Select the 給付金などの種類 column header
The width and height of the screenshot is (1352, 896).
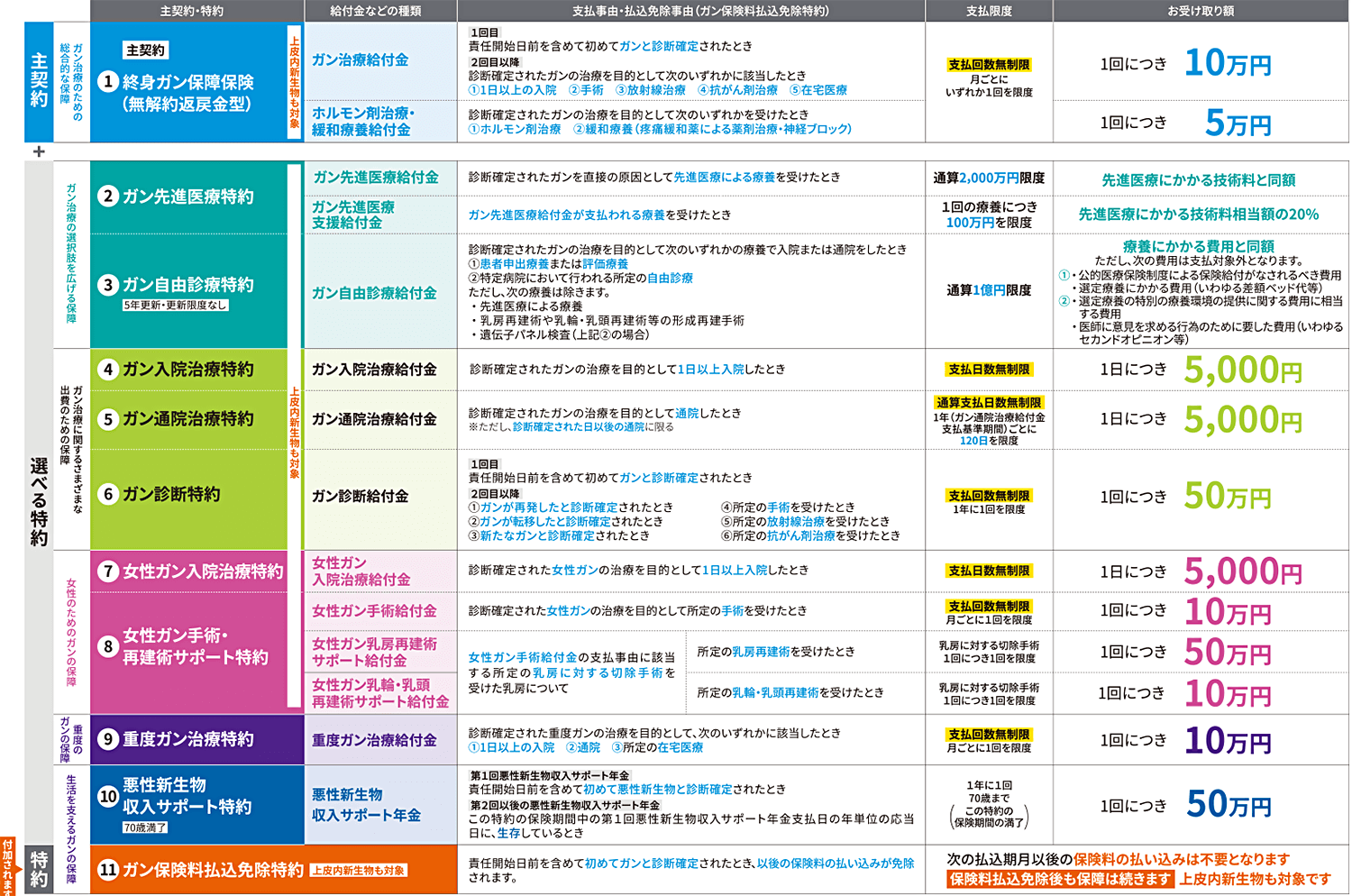[x=376, y=11]
